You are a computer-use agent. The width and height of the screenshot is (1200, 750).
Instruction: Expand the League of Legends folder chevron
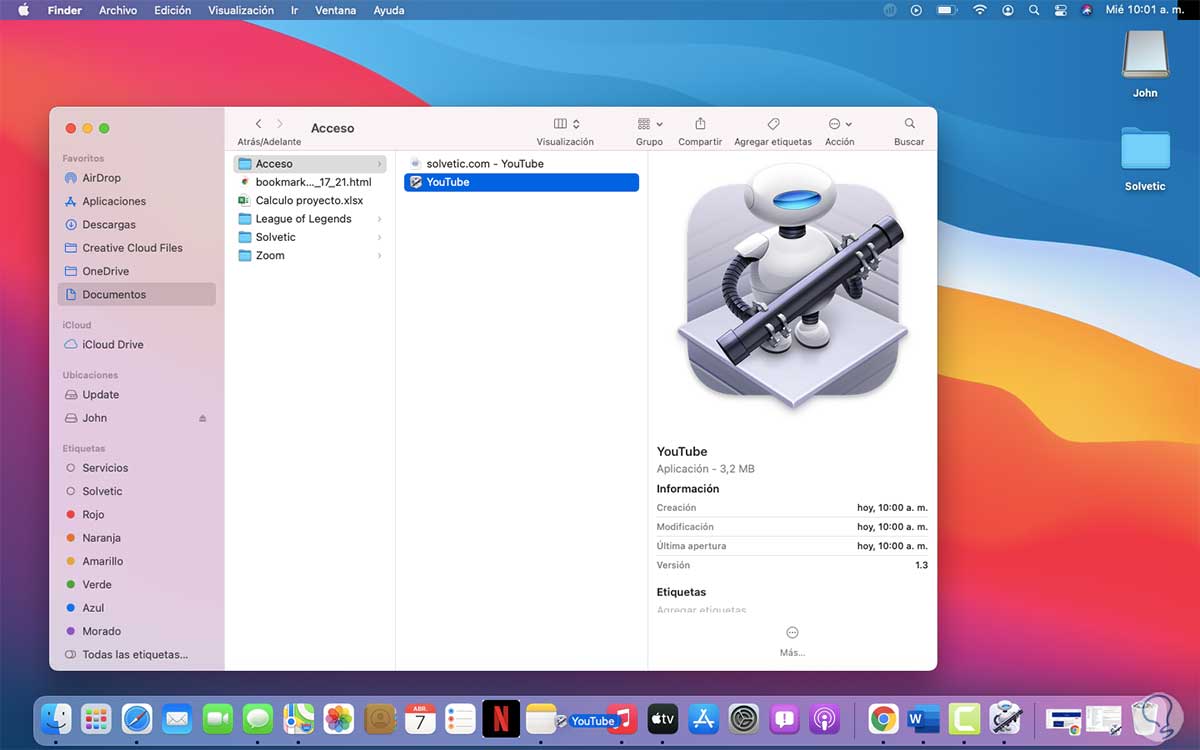tap(379, 219)
